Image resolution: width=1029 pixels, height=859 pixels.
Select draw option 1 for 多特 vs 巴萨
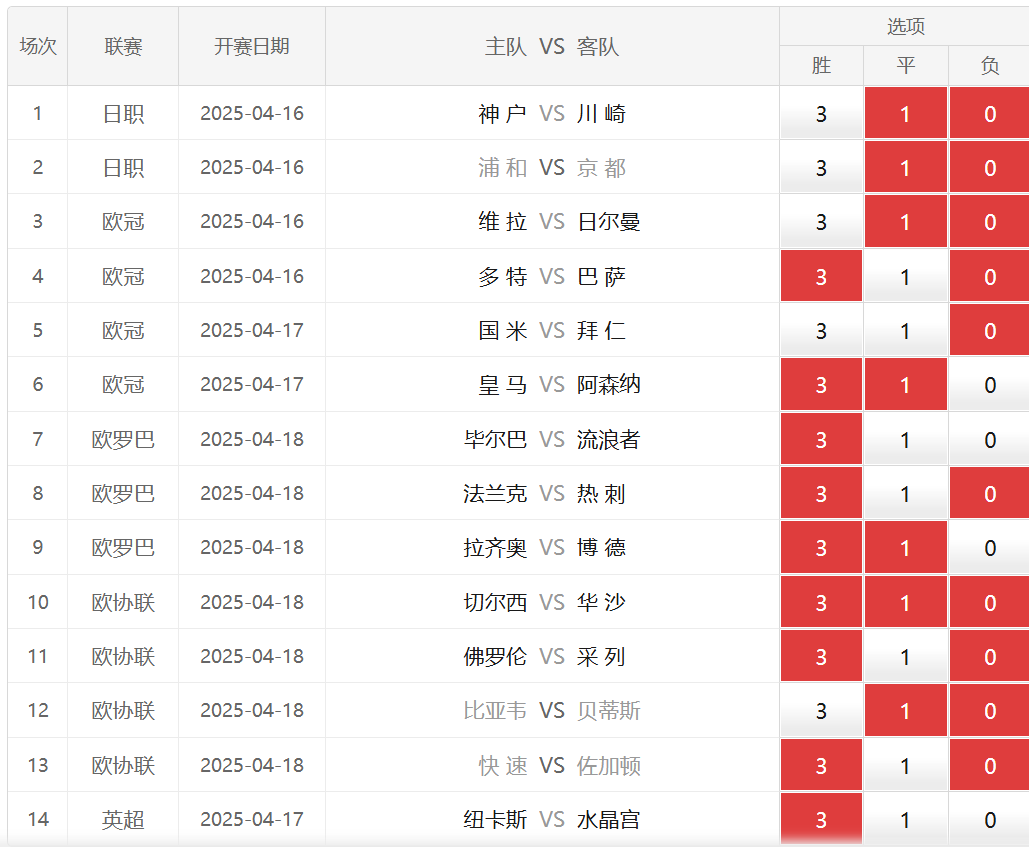(906, 276)
